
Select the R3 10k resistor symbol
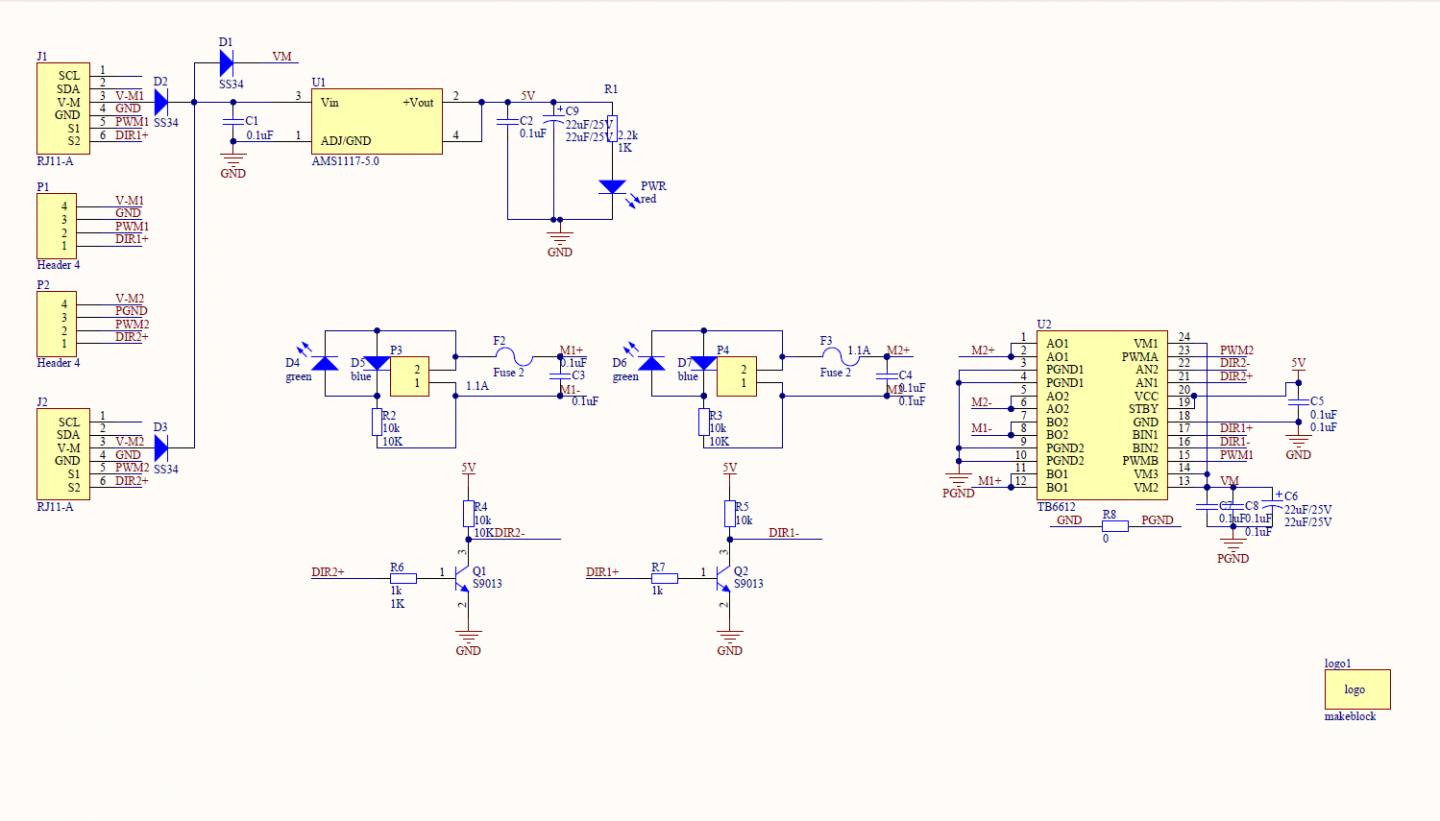click(x=703, y=421)
